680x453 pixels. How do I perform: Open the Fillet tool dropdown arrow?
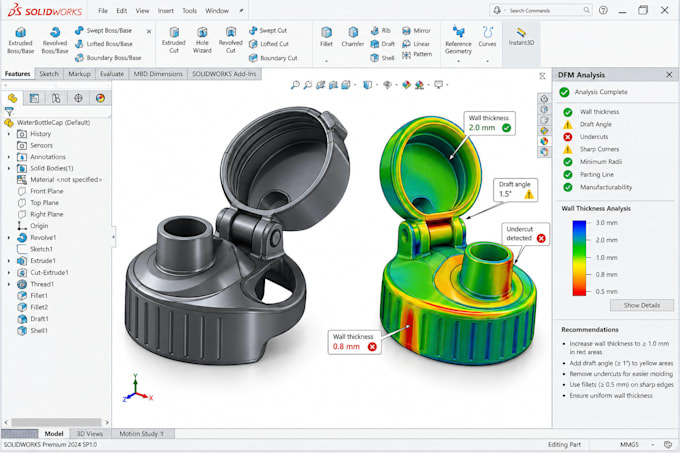(x=326, y=61)
